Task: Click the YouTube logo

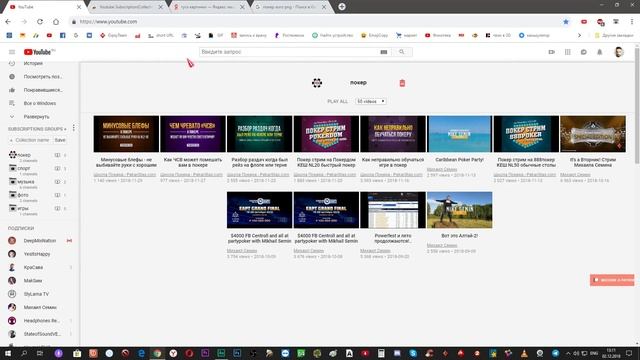Action: (x=38, y=52)
